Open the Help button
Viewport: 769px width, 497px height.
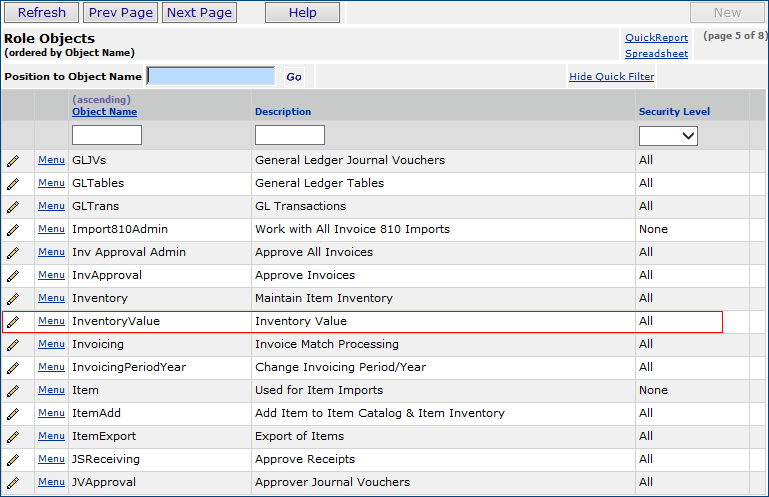302,13
